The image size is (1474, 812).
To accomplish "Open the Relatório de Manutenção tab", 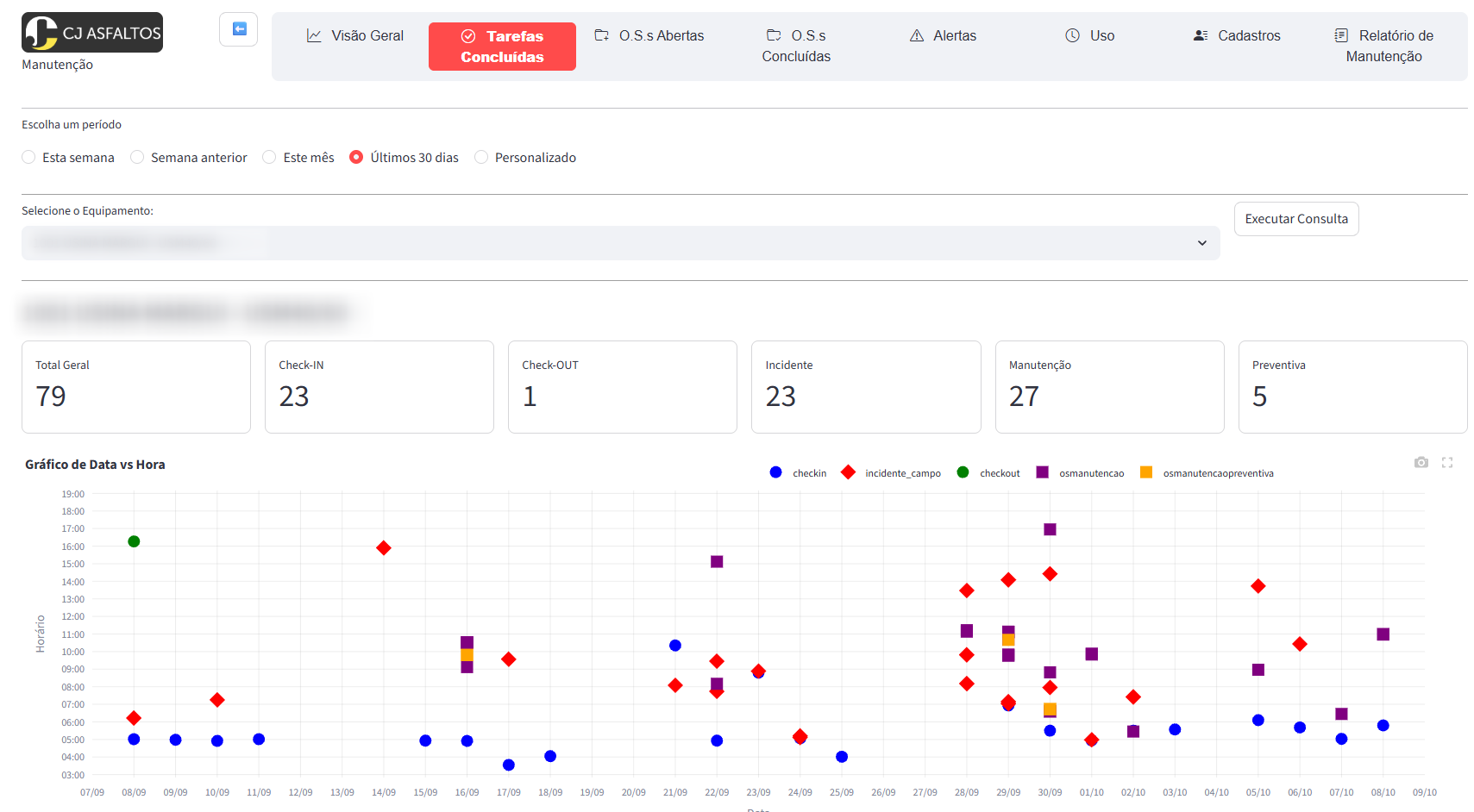I will pyautogui.click(x=1384, y=46).
